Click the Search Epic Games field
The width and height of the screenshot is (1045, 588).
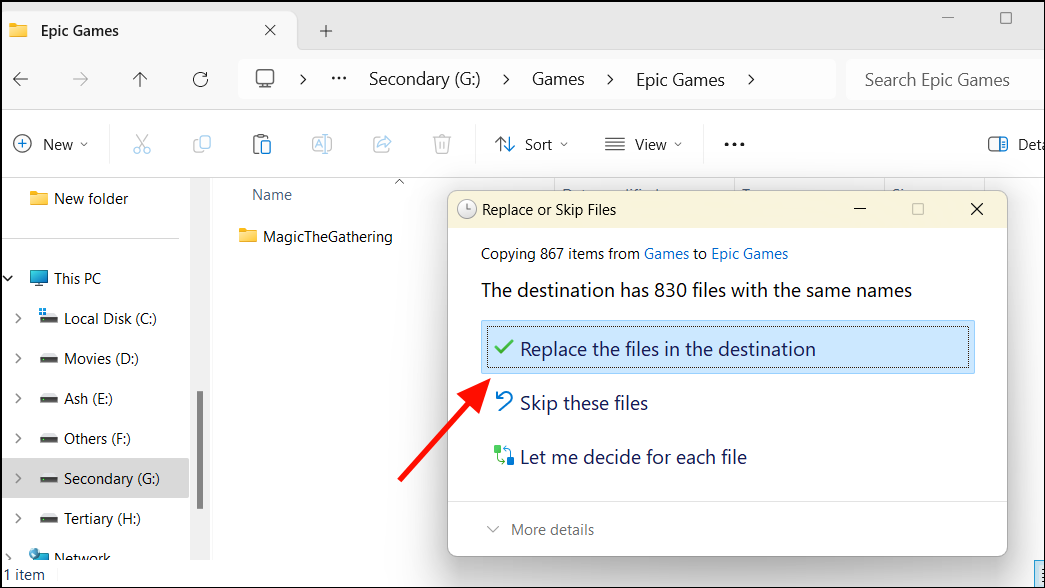[945, 79]
